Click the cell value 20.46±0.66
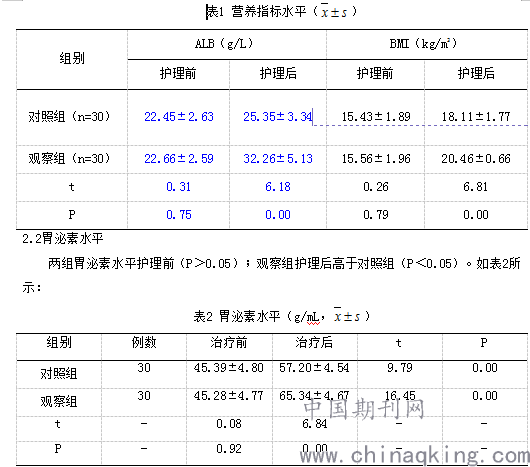530x467 pixels. tap(476, 159)
